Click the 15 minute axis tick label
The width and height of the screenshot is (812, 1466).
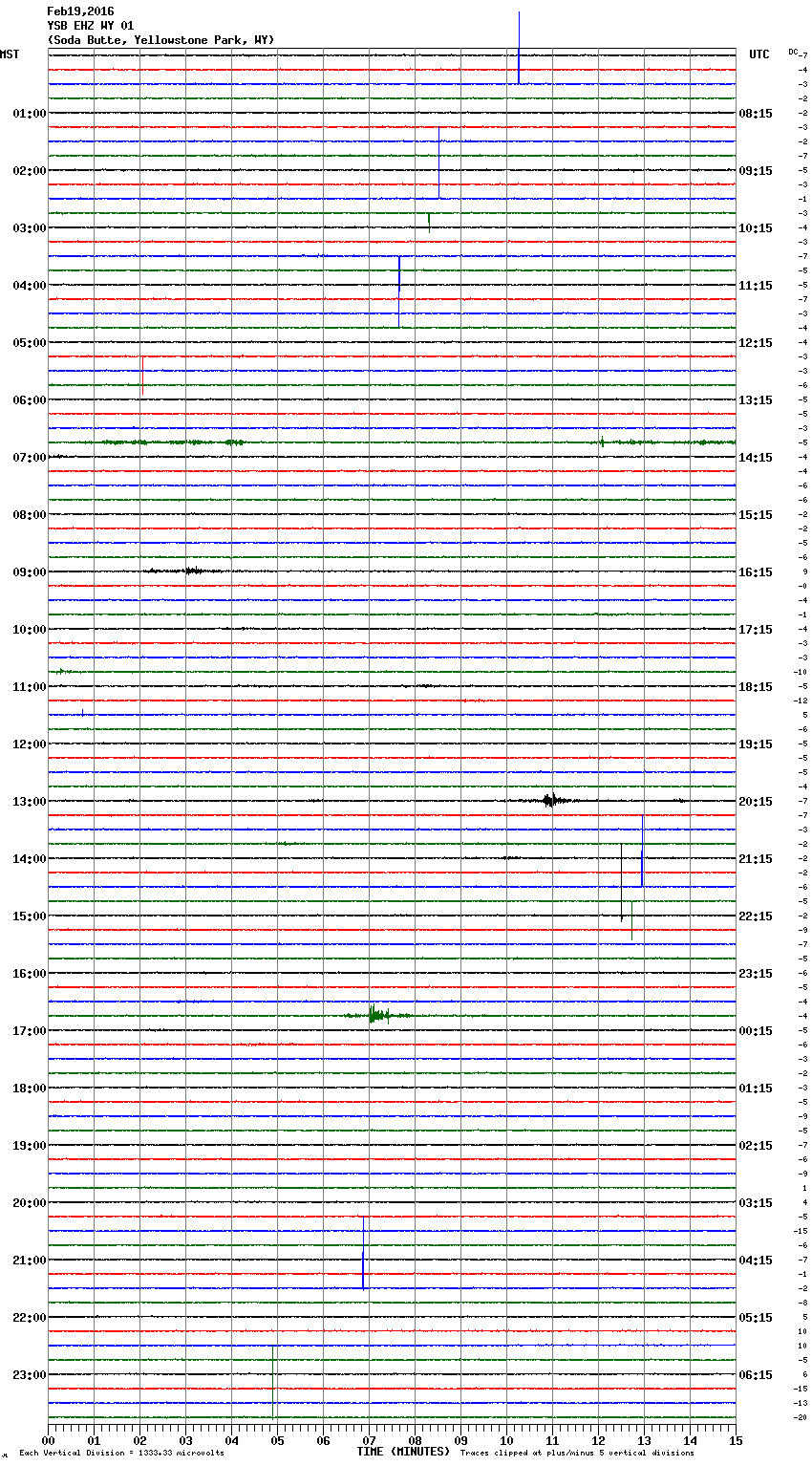(x=736, y=1439)
